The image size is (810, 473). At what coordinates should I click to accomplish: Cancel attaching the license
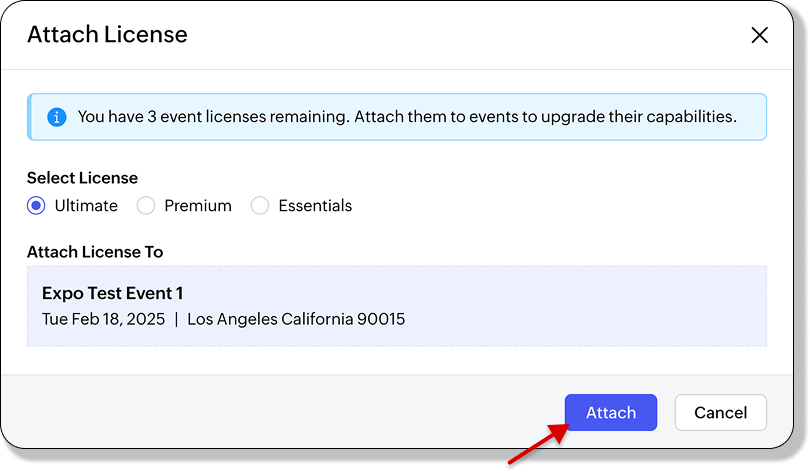(720, 413)
